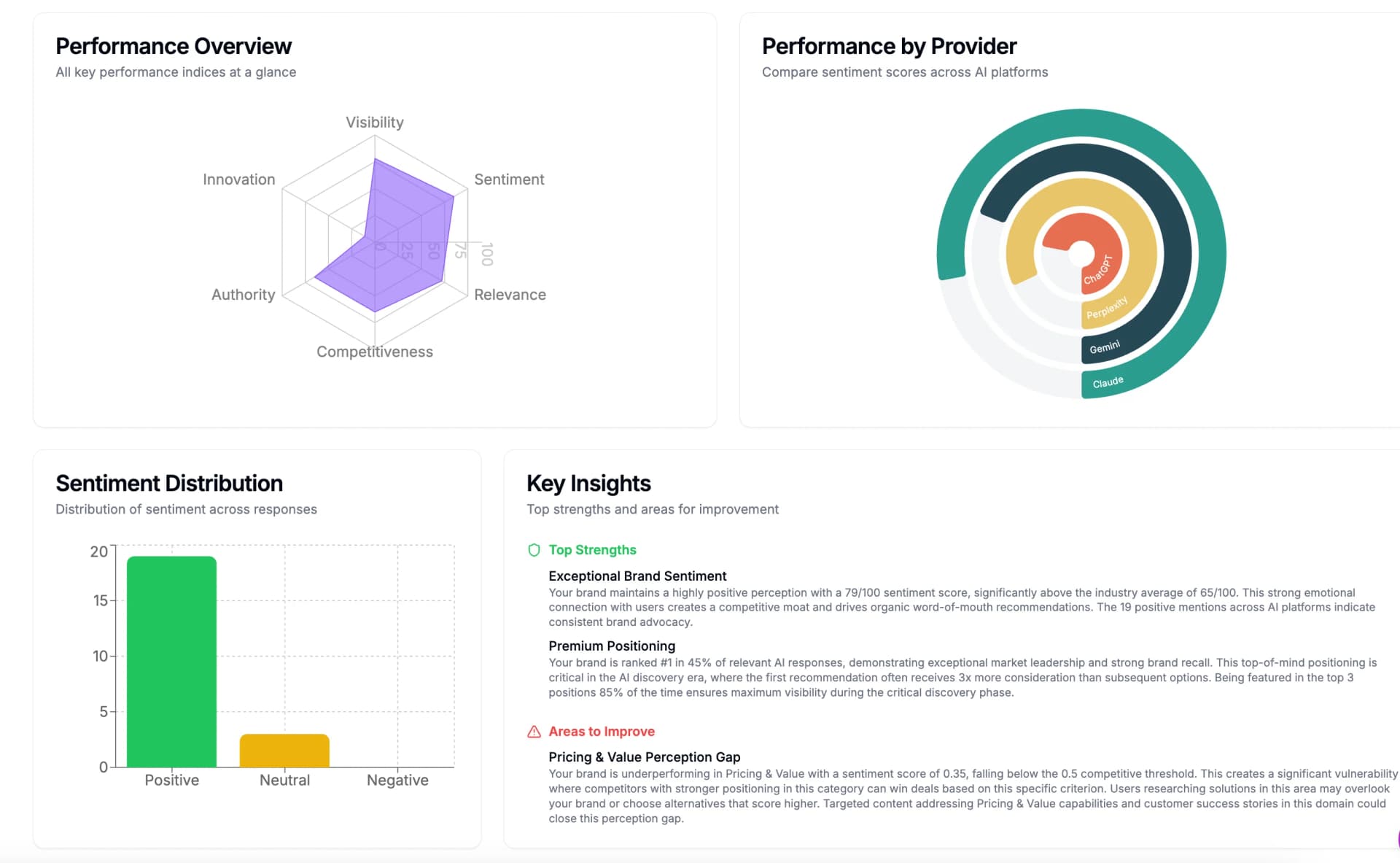Click the Exceptional Brand Sentiment heading
This screenshot has width=1400, height=863.
637,576
